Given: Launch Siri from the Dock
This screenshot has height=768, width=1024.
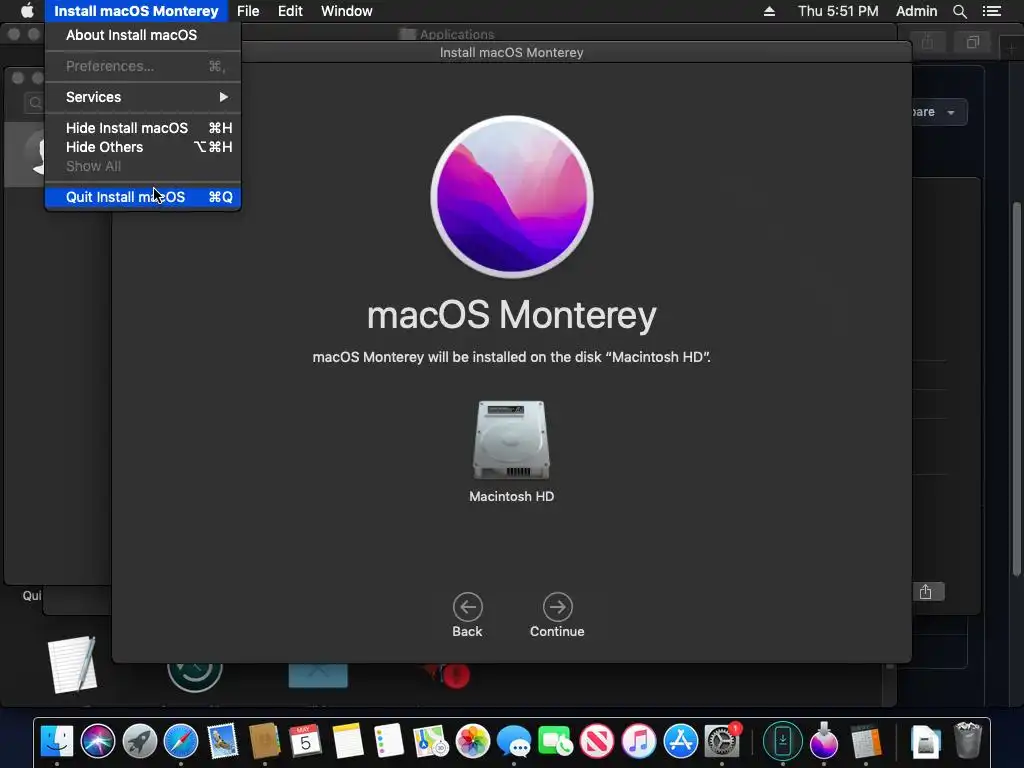Looking at the screenshot, I should tap(98, 741).
